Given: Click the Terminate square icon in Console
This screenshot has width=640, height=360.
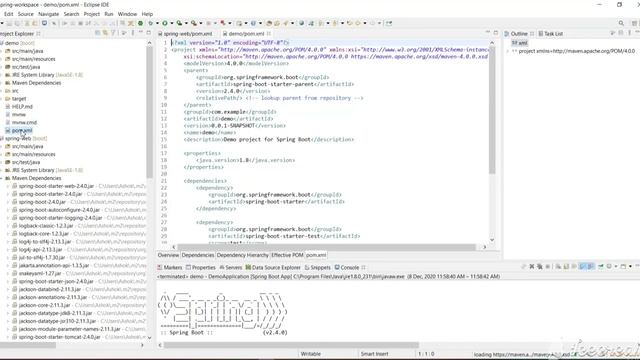Looking at the screenshot, I should 548,267.
